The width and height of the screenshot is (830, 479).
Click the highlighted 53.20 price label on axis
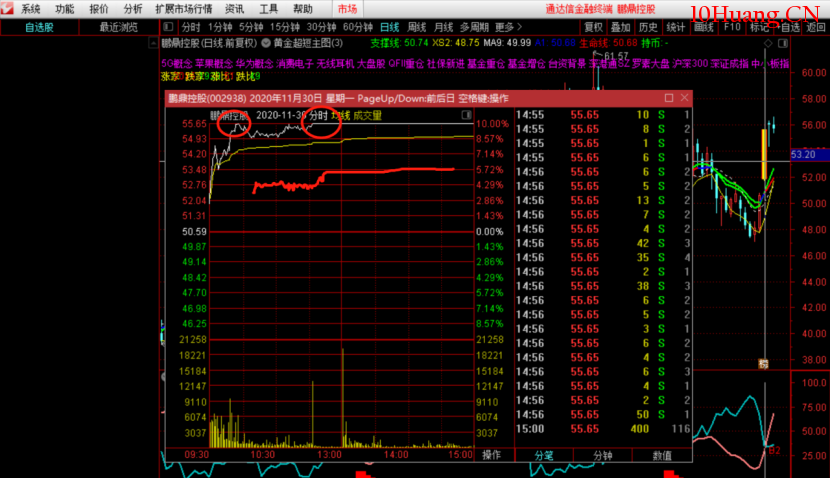pyautogui.click(x=809, y=154)
